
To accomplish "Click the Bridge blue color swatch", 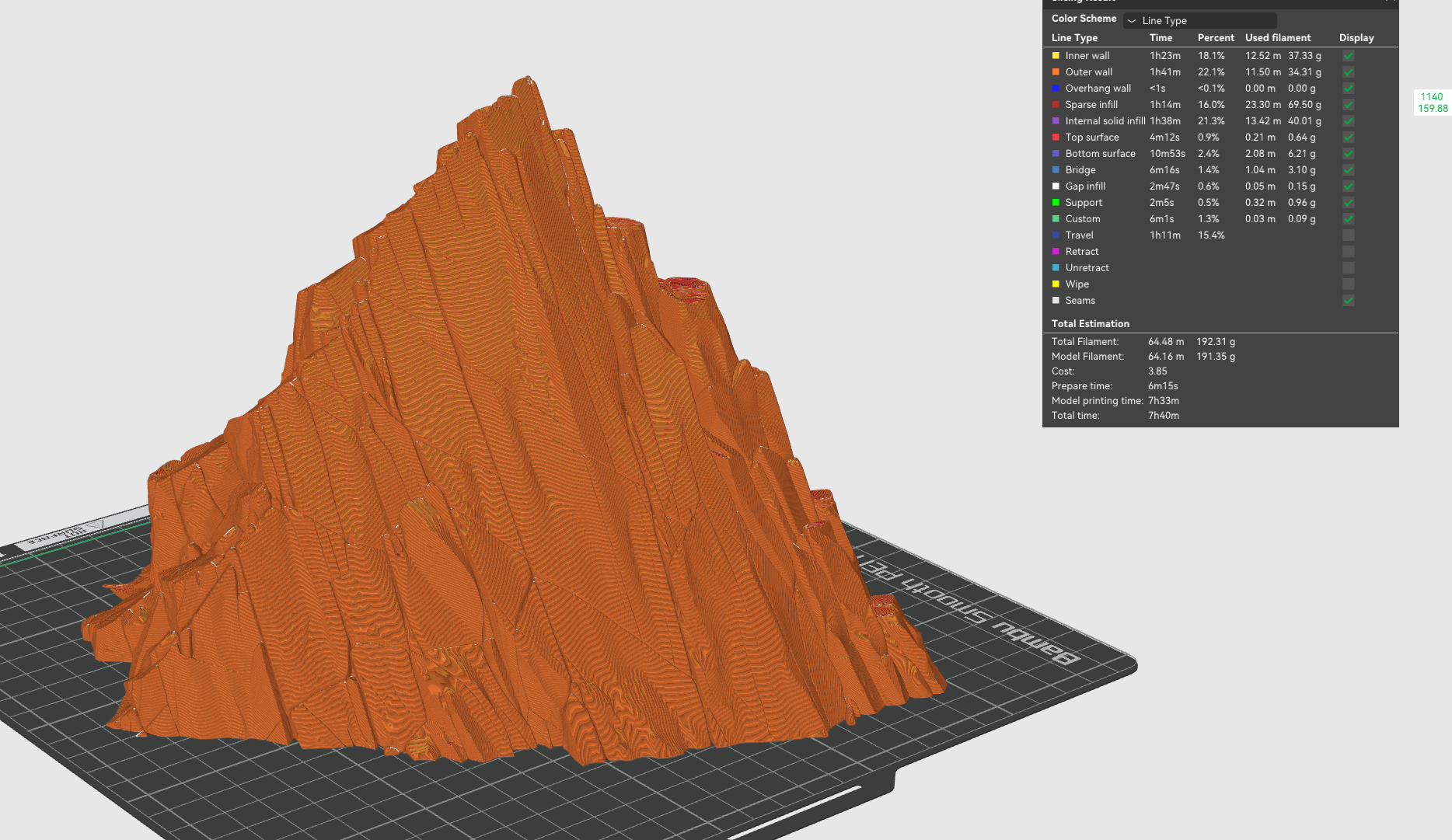I will click(x=1056, y=170).
